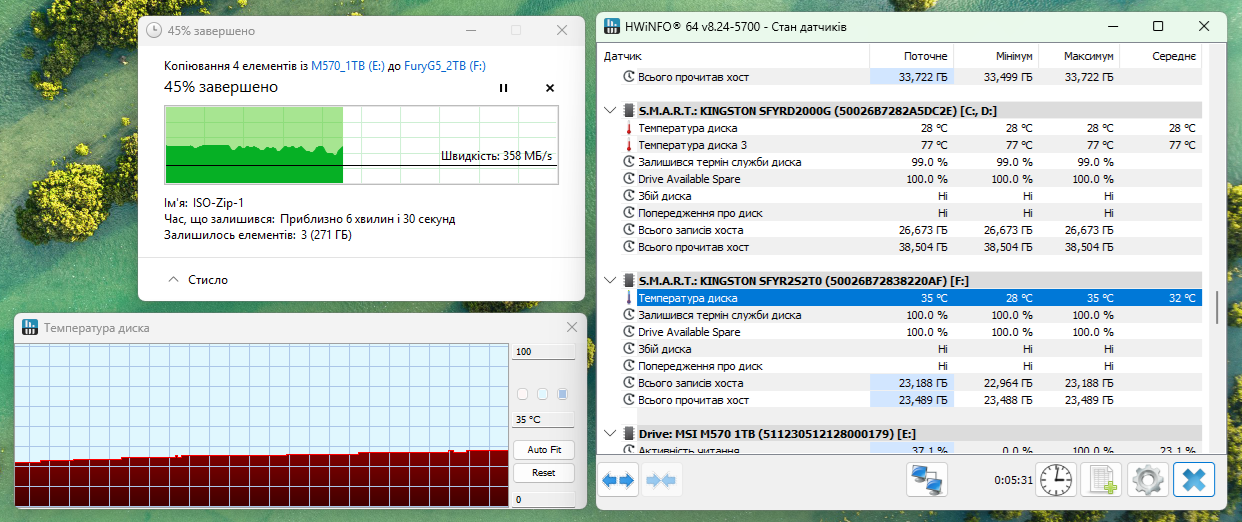
Task: Cancel the copy with the X button
Action: (549, 88)
